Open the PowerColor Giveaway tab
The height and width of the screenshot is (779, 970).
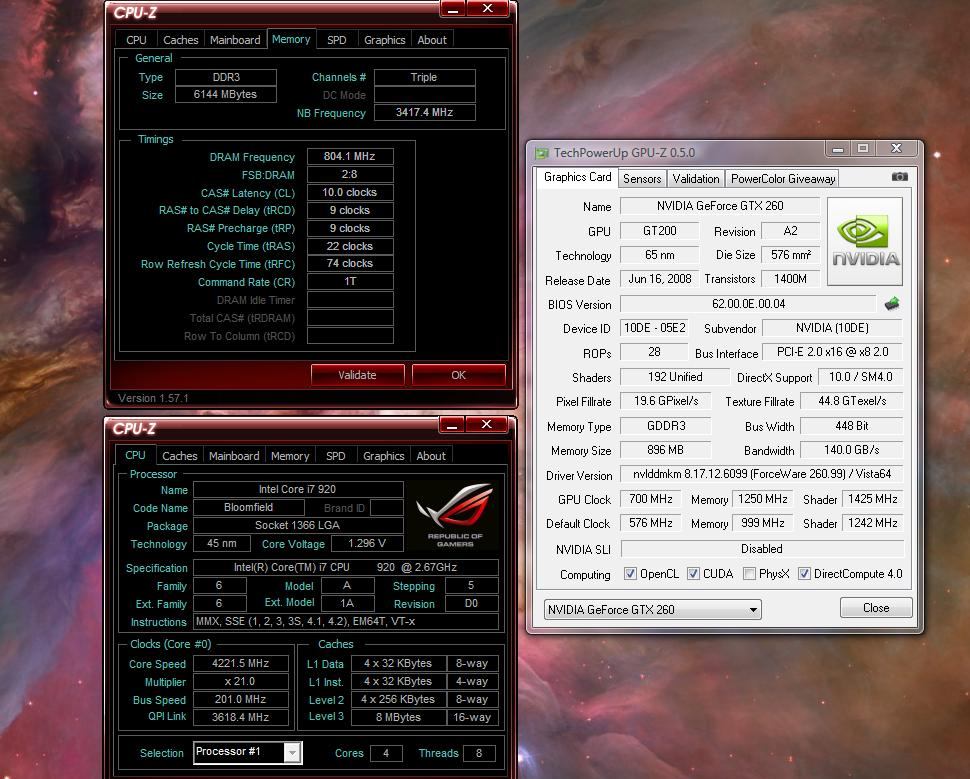(x=783, y=179)
